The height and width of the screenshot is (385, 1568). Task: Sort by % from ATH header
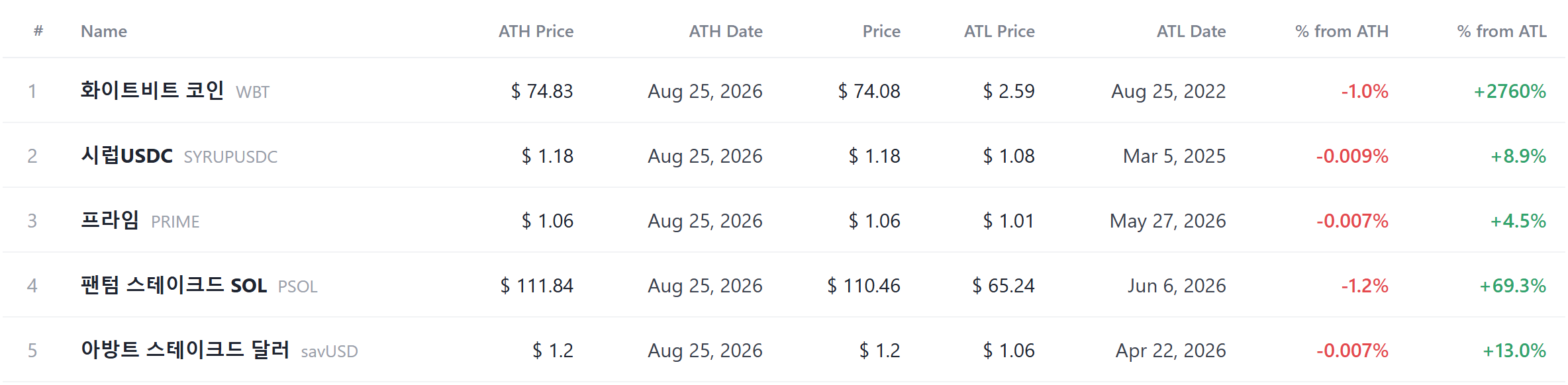pyautogui.click(x=1342, y=31)
